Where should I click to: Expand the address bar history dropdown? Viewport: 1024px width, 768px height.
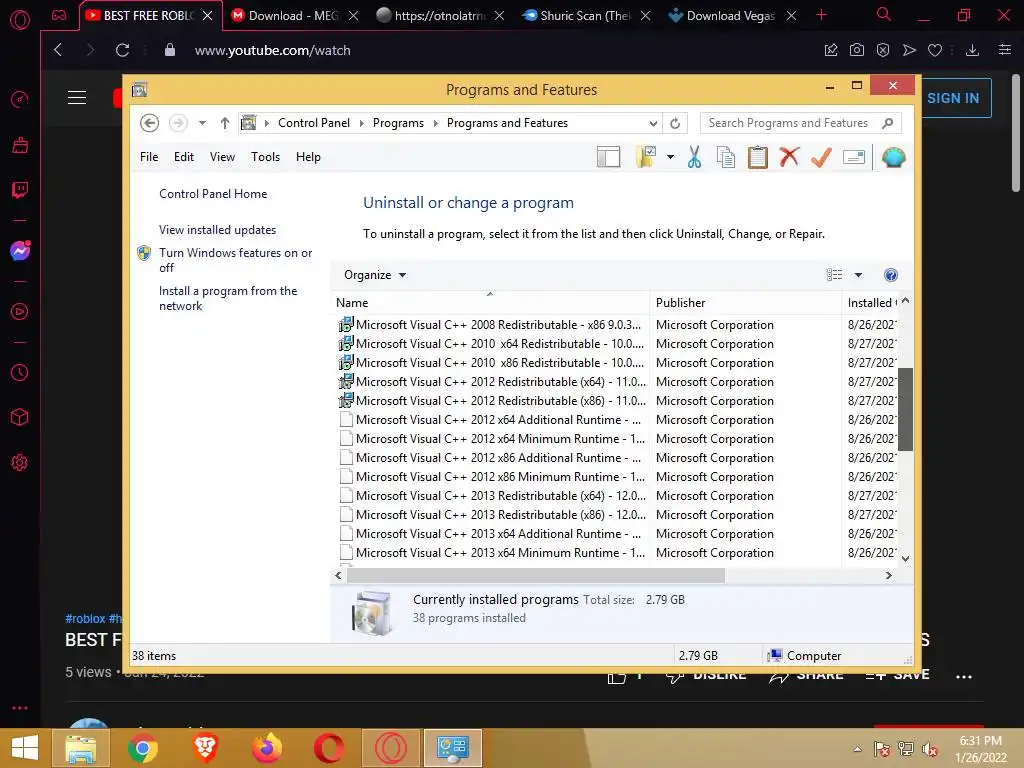[653, 123]
